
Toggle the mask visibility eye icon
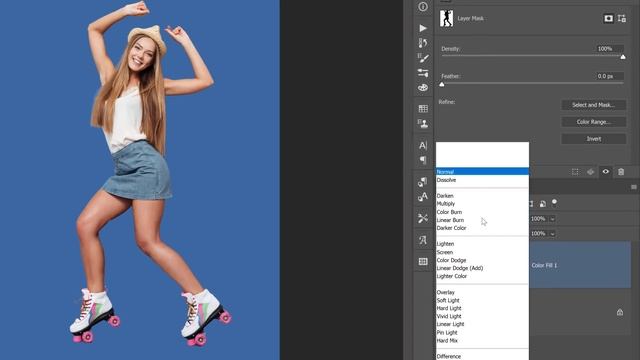coord(606,172)
